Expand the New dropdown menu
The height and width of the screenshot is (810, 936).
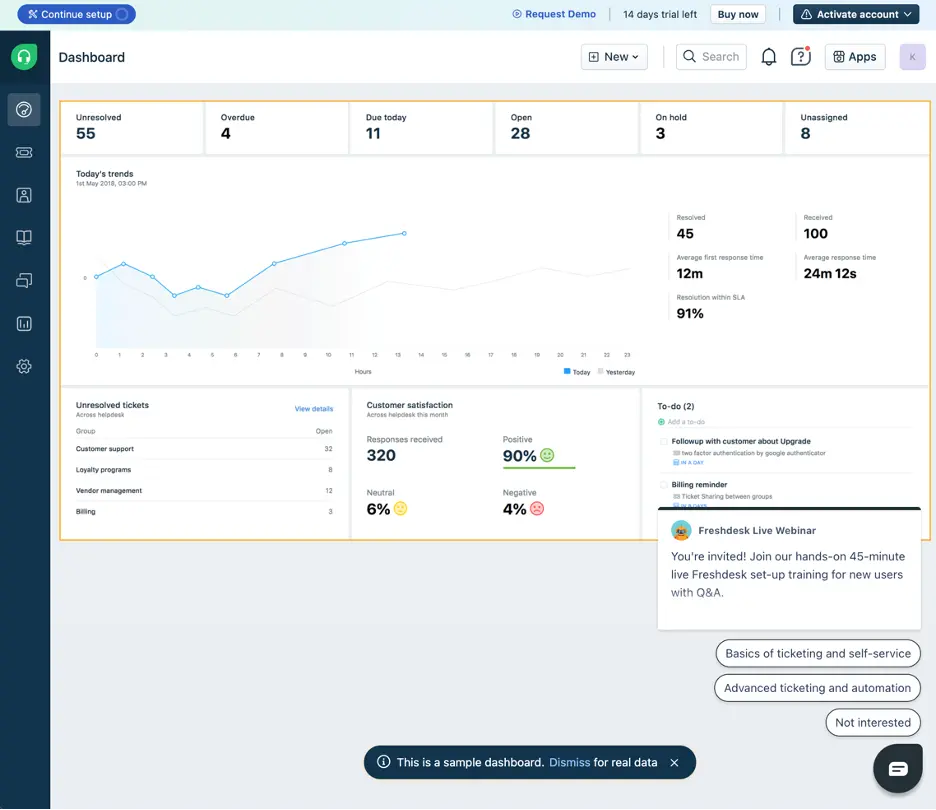click(x=613, y=56)
